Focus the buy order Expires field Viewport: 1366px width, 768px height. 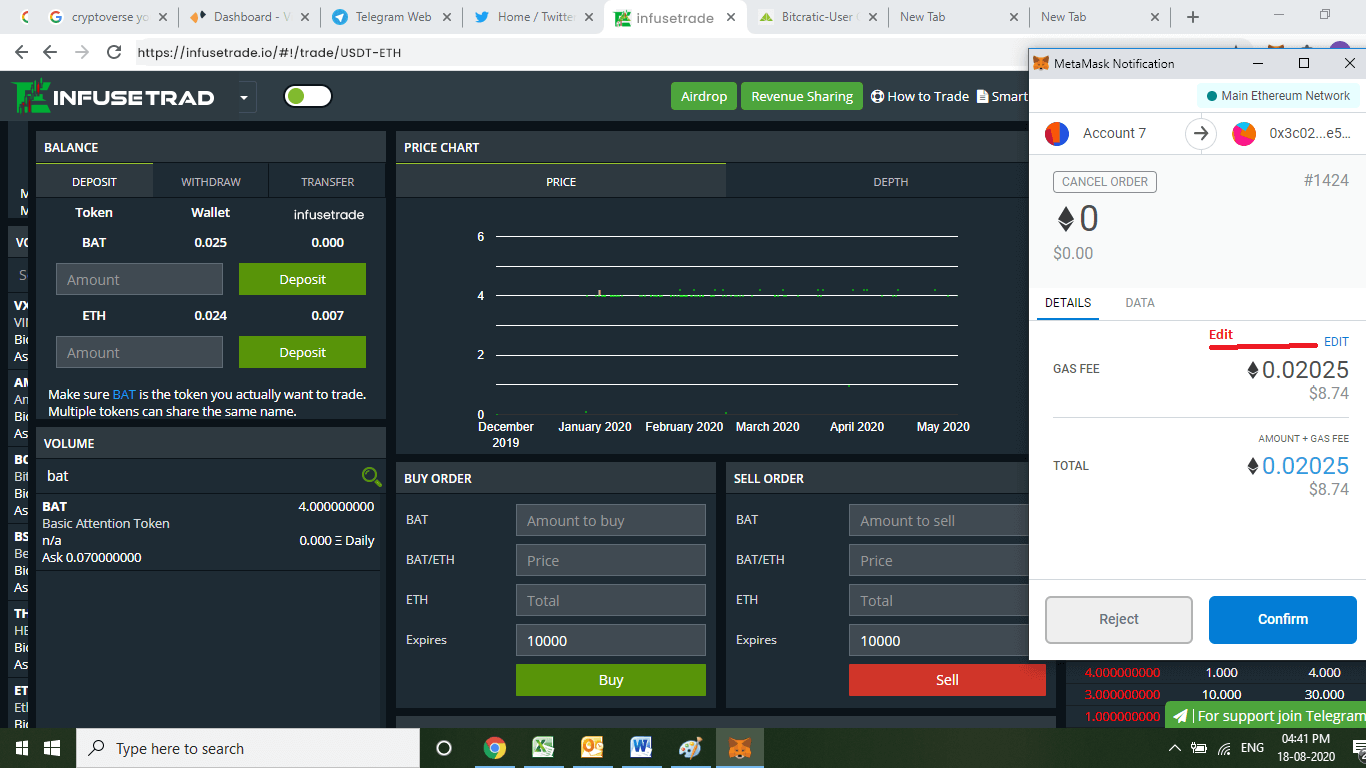[611, 640]
